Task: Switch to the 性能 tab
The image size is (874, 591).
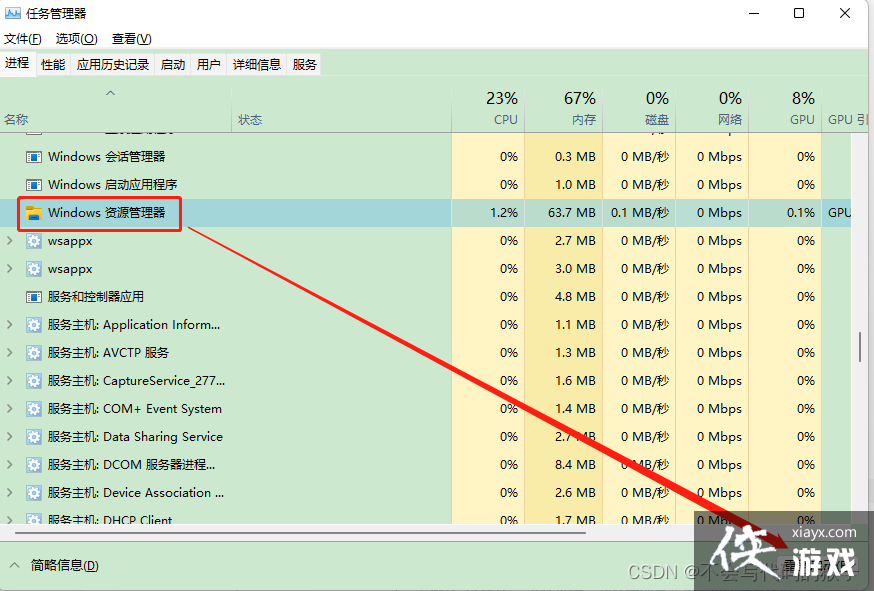Action: pyautogui.click(x=53, y=65)
